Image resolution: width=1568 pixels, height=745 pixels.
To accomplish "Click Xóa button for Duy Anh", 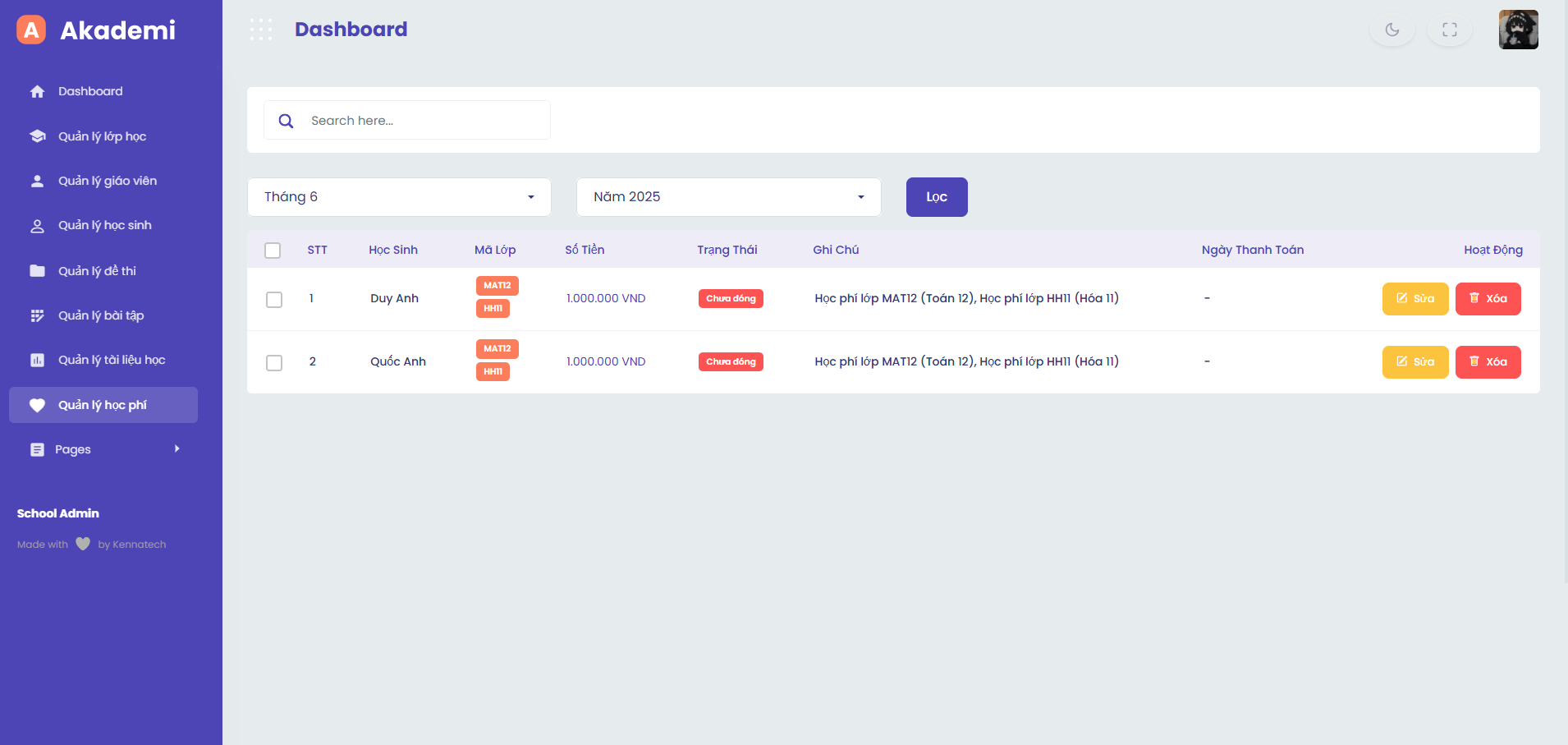I will pos(1488,299).
